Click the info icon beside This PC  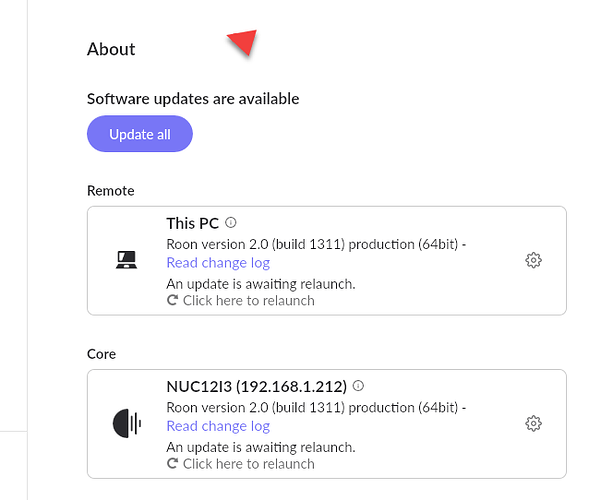click(231, 222)
